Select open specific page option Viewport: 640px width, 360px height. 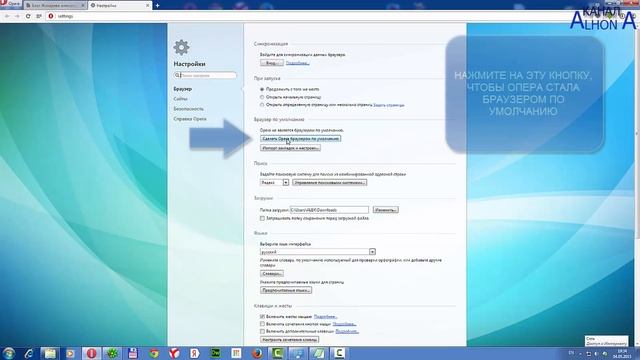(x=262, y=105)
